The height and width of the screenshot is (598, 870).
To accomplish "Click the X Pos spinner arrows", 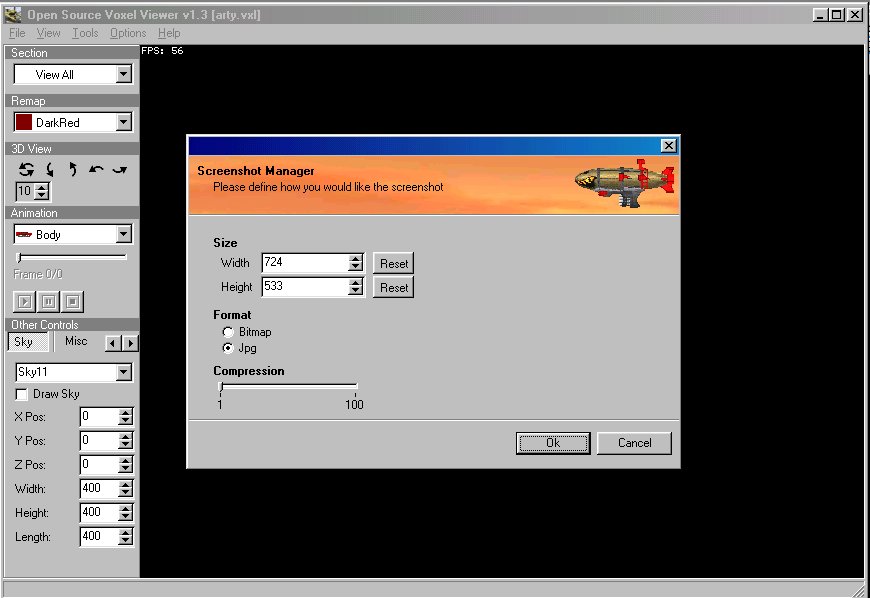I will [126, 417].
